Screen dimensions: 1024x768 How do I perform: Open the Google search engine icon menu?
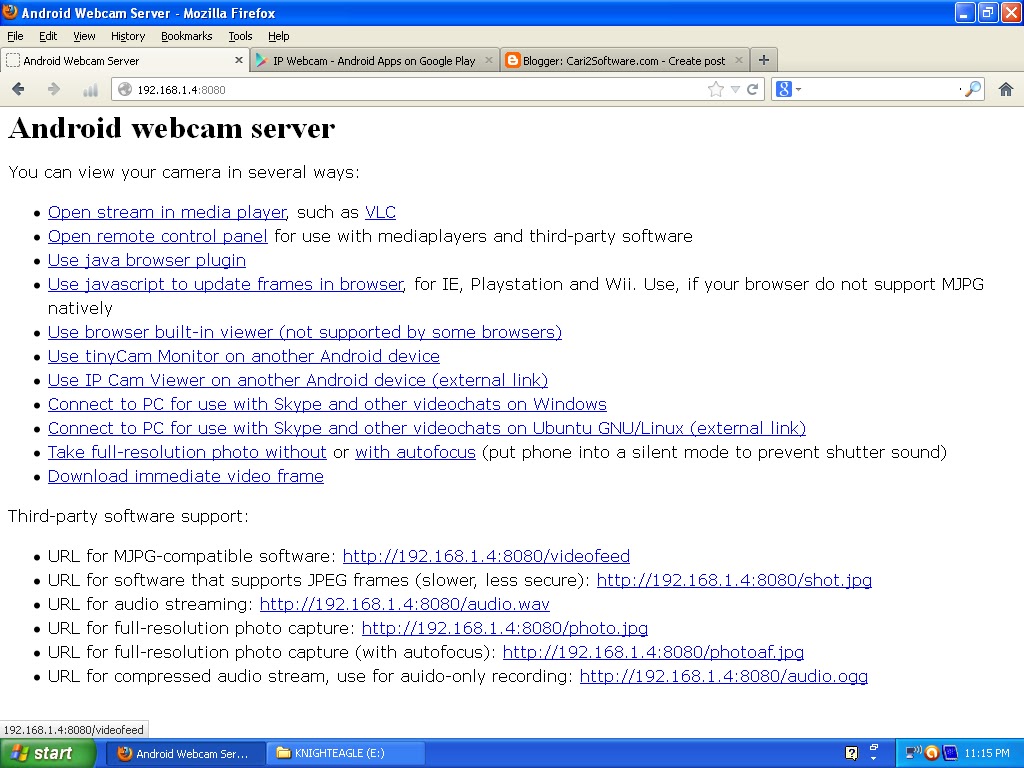click(x=788, y=89)
